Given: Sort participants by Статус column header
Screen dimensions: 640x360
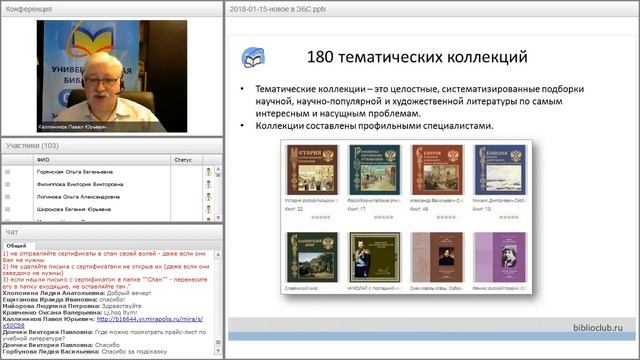Looking at the screenshot, I should click(x=187, y=160).
